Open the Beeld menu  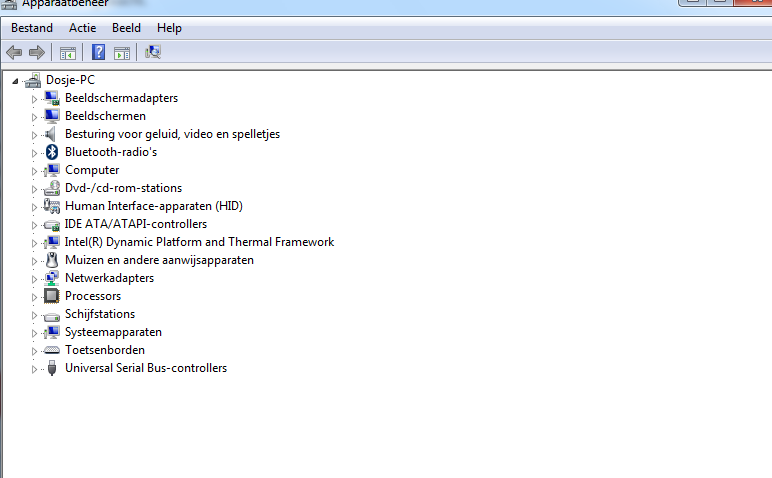point(127,28)
